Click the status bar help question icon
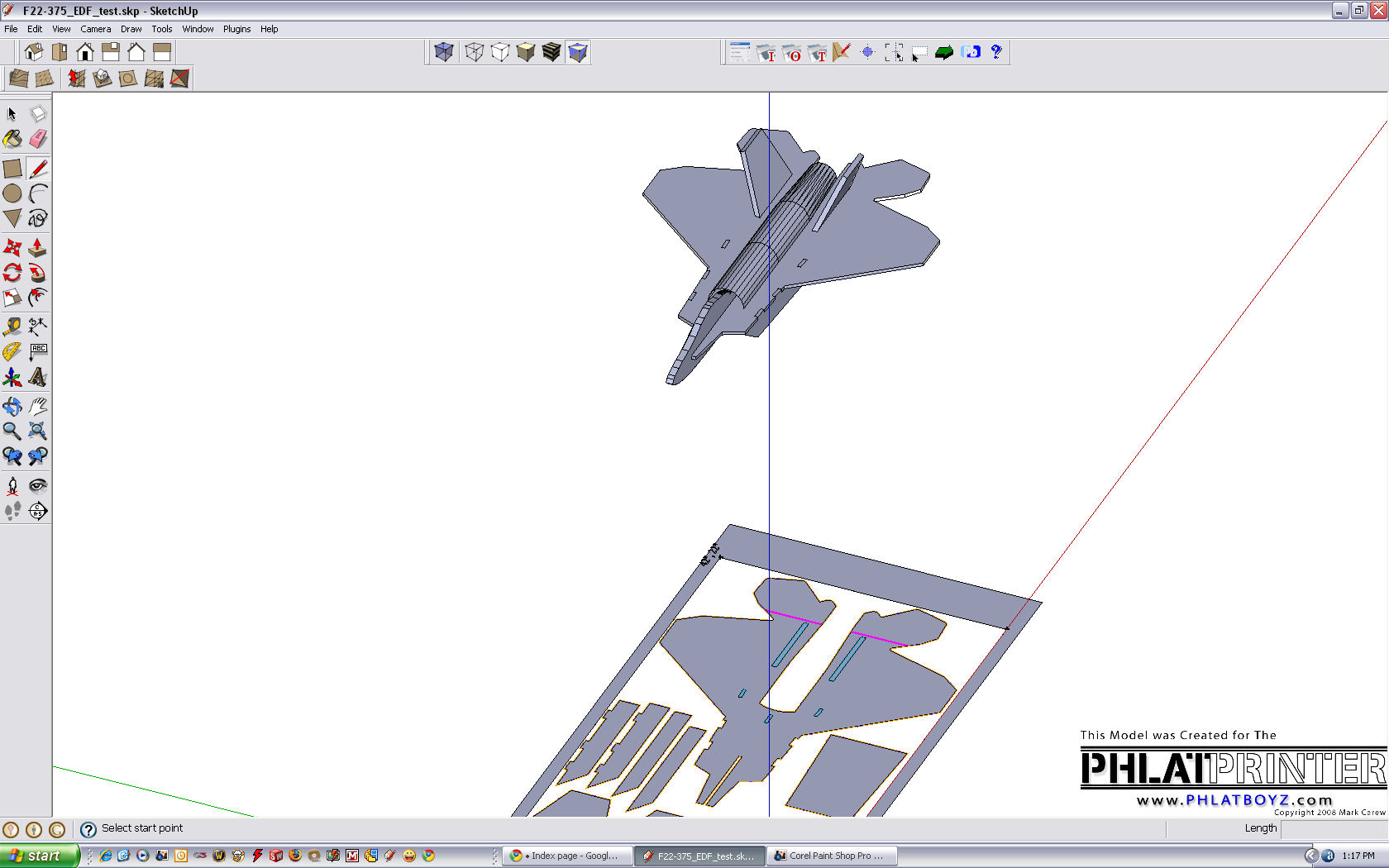1389x868 pixels. click(x=88, y=829)
